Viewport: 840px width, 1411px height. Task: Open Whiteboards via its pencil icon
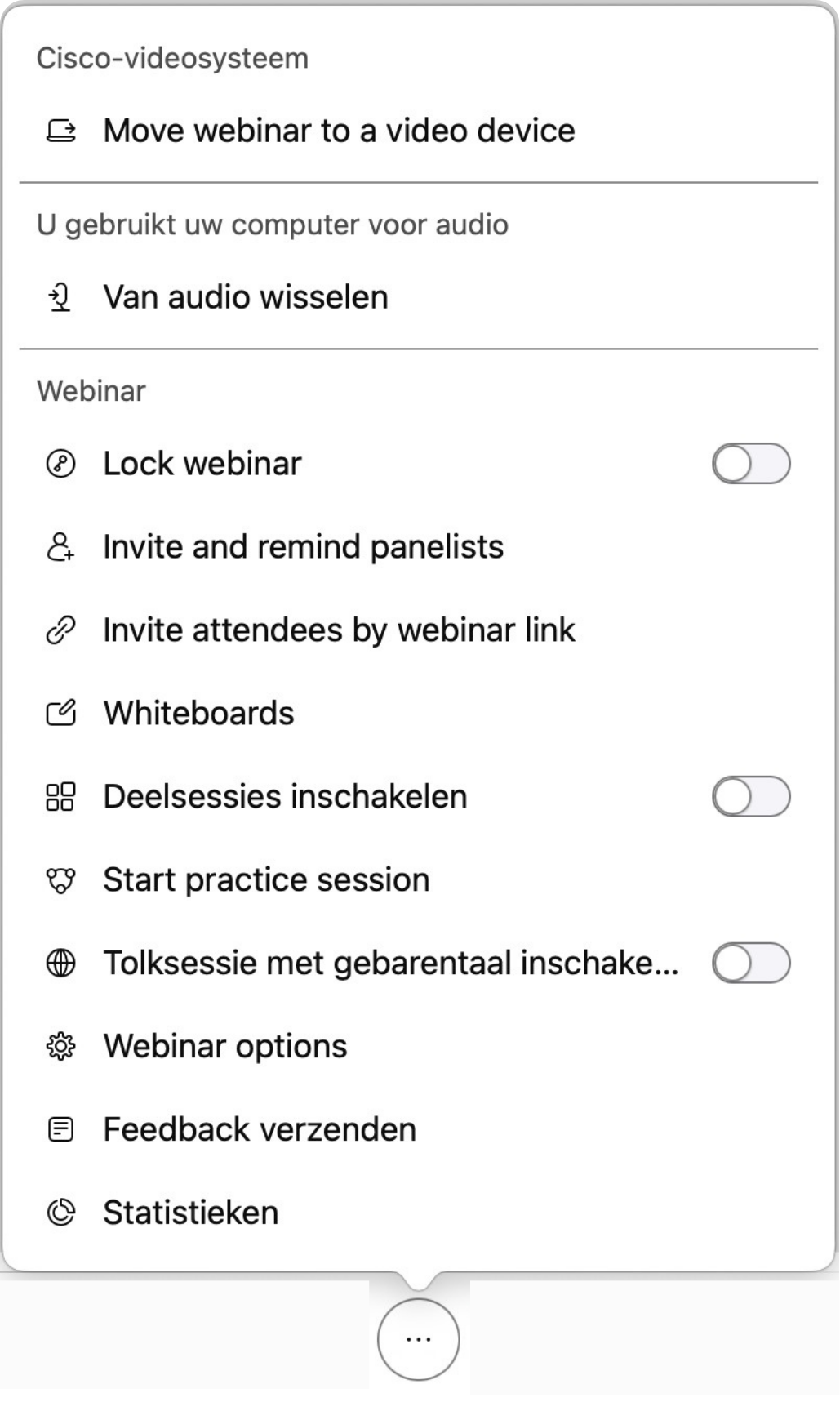(x=60, y=713)
